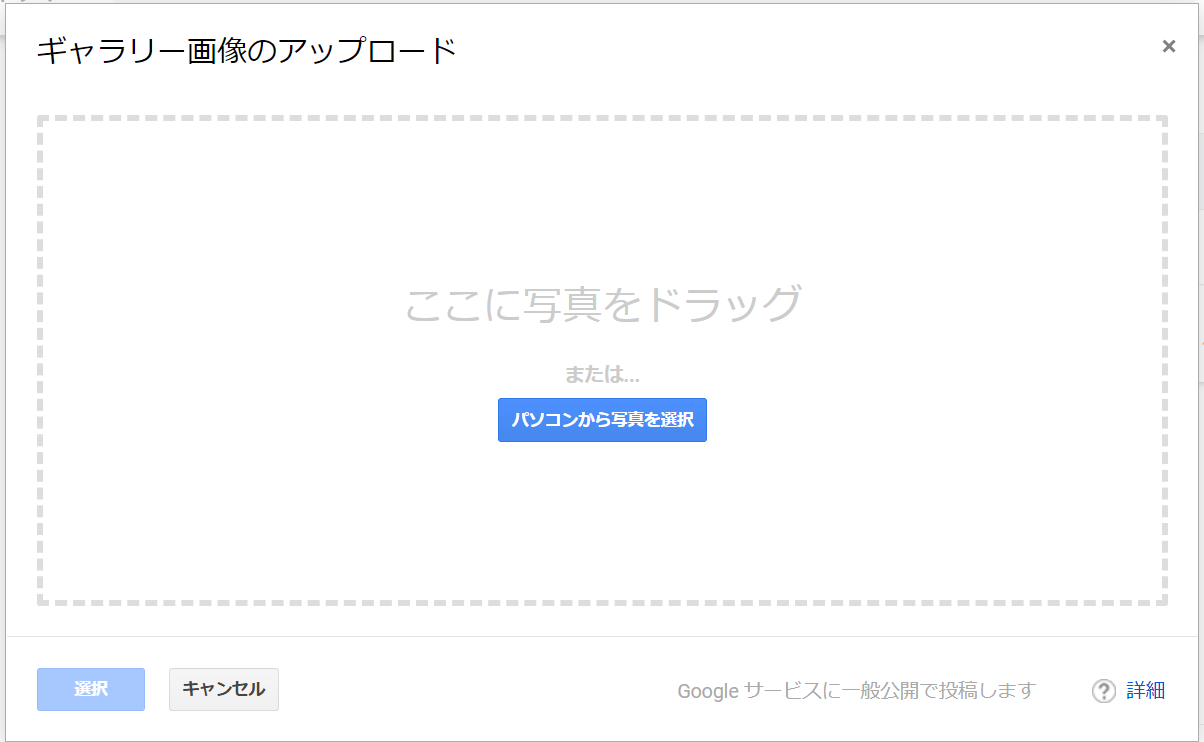Close the gallery image upload dialog
This screenshot has width=1204, height=742.
coord(1168,46)
